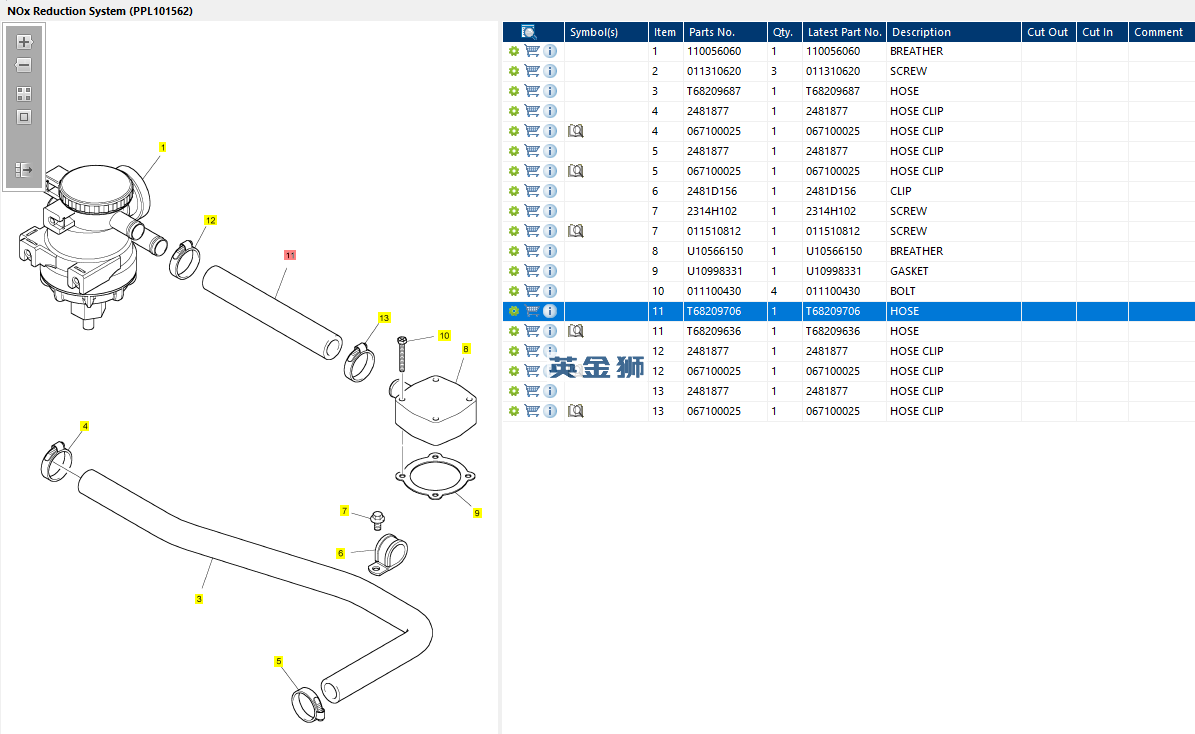Screen dimensions: 1195x734
Task: Open symbol icon for SCREW 011510812
Action: pyautogui.click(x=576, y=231)
